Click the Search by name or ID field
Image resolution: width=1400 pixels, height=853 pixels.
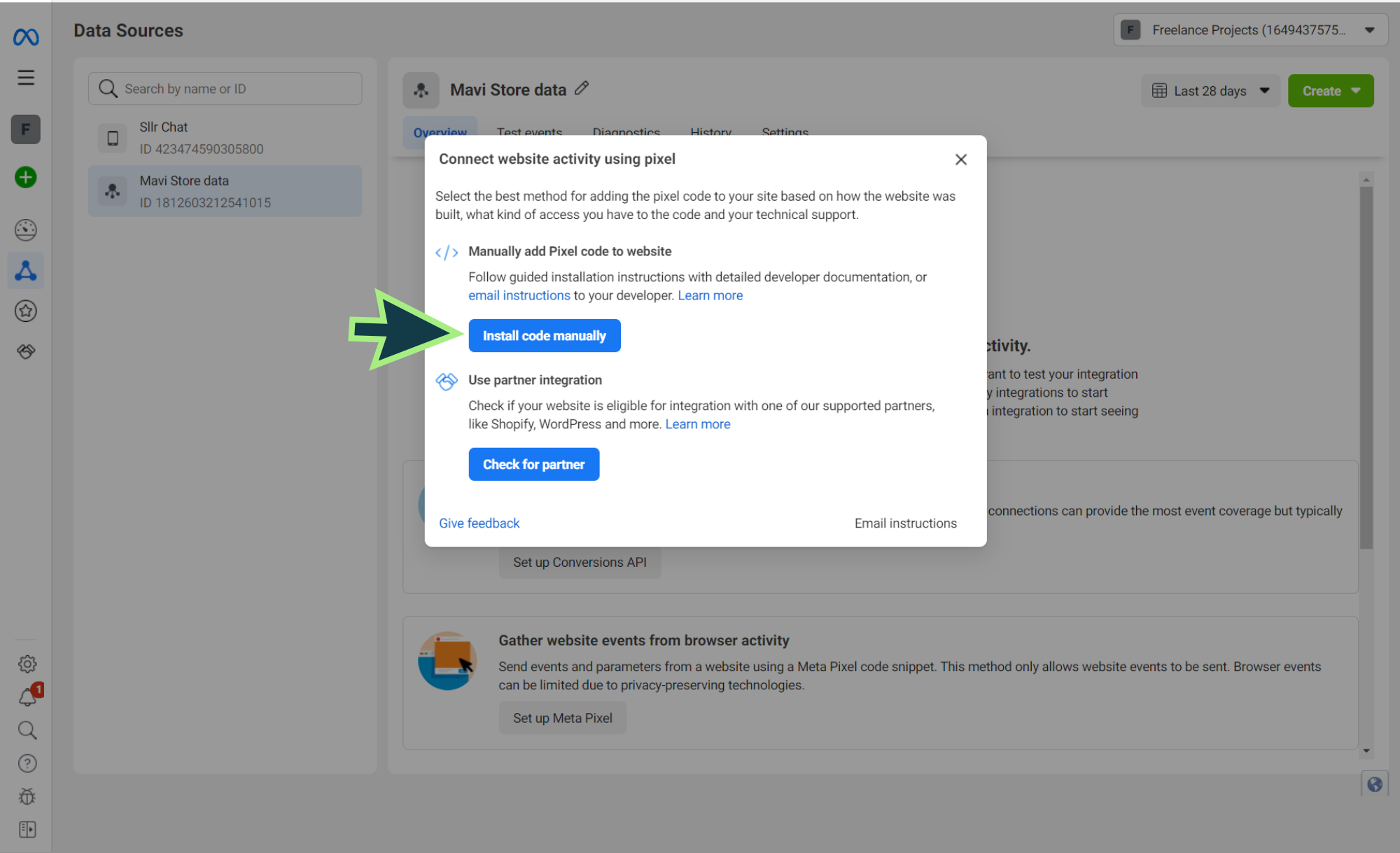pos(225,89)
